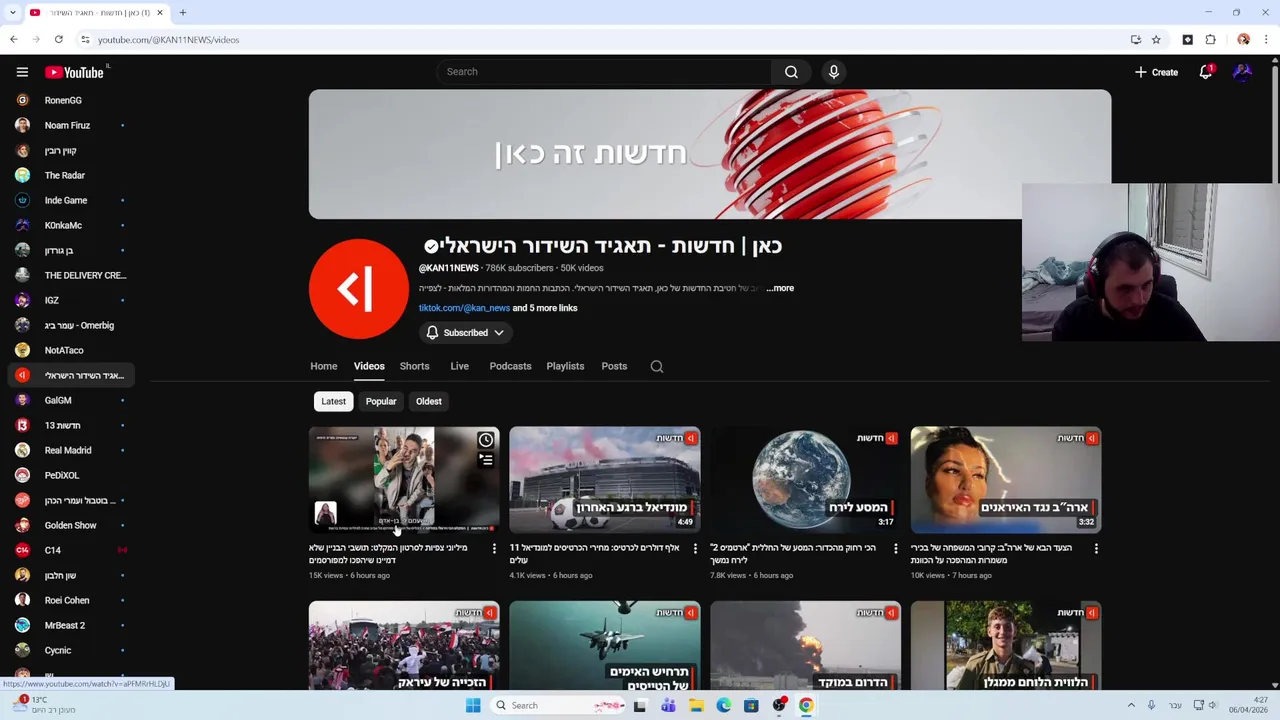Click the '786K subscribers' text
The width and height of the screenshot is (1280, 720).
(519, 268)
